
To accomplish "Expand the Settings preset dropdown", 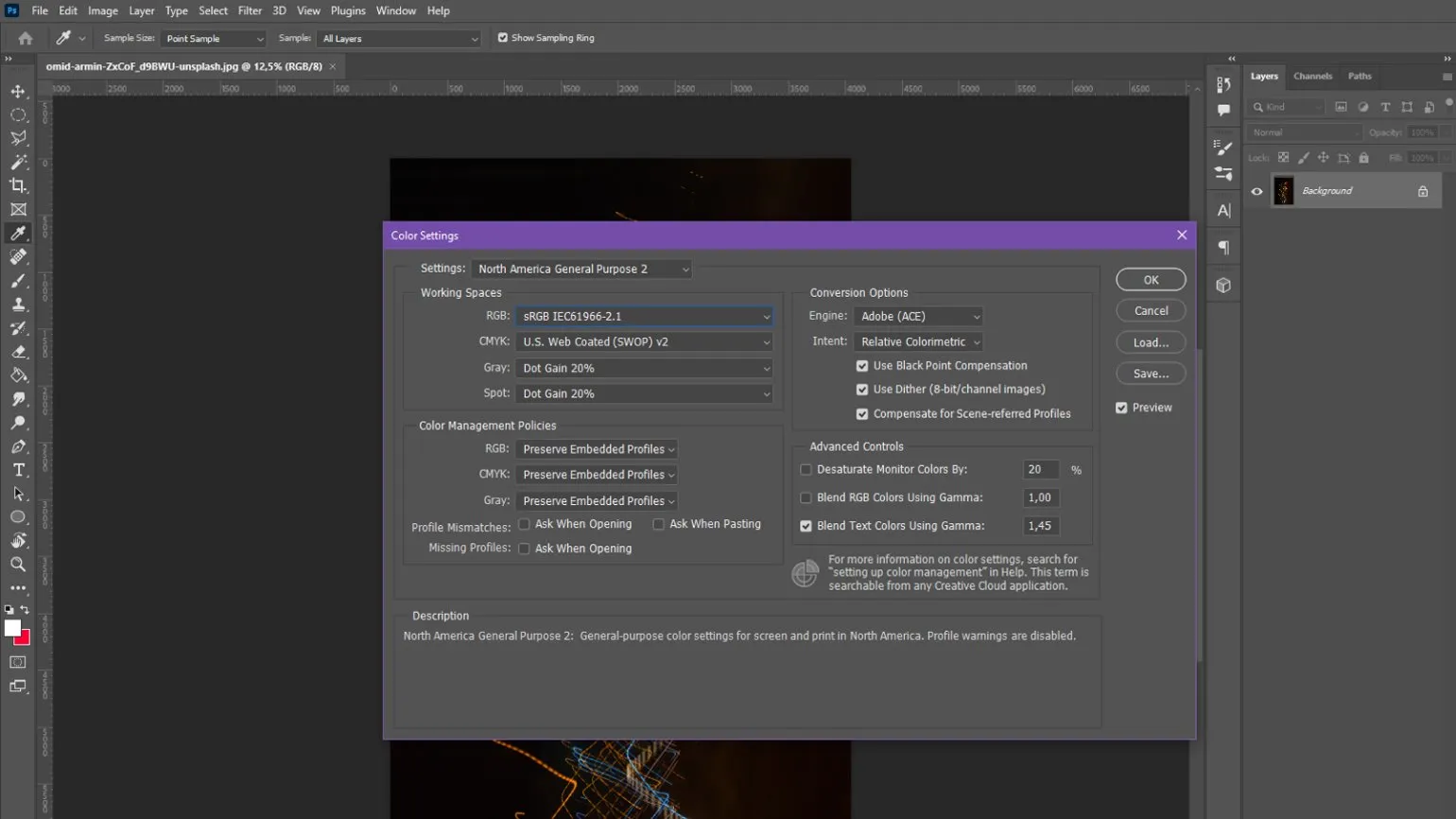I will pos(582,270).
